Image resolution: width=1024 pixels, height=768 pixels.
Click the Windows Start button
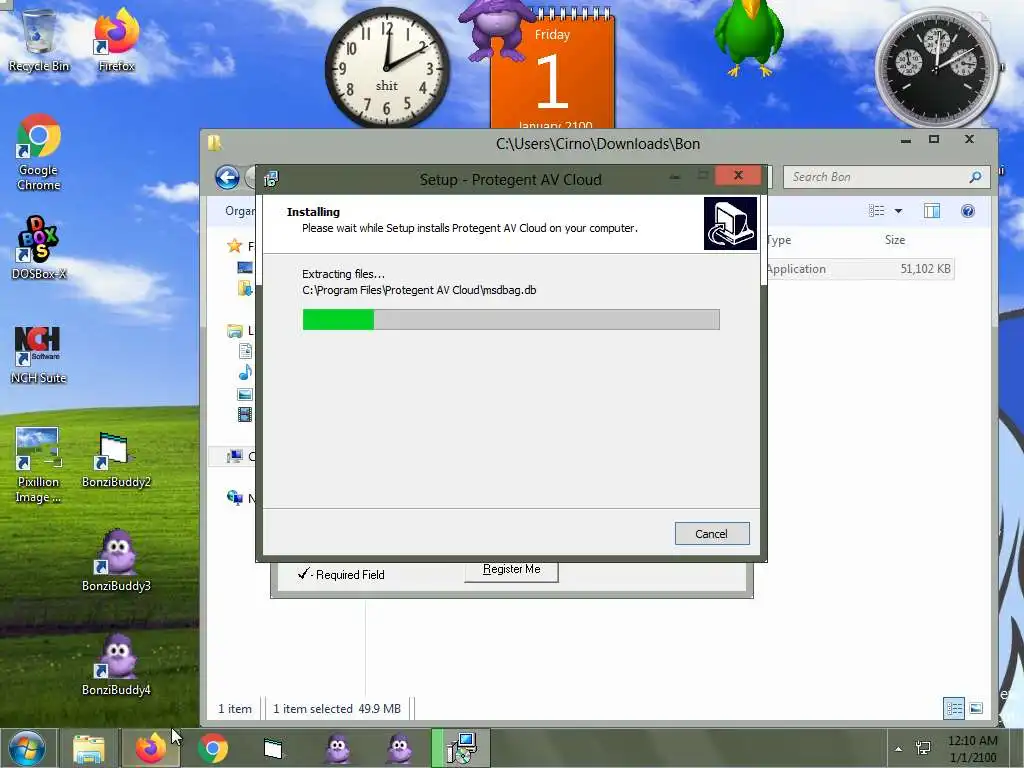(27, 748)
